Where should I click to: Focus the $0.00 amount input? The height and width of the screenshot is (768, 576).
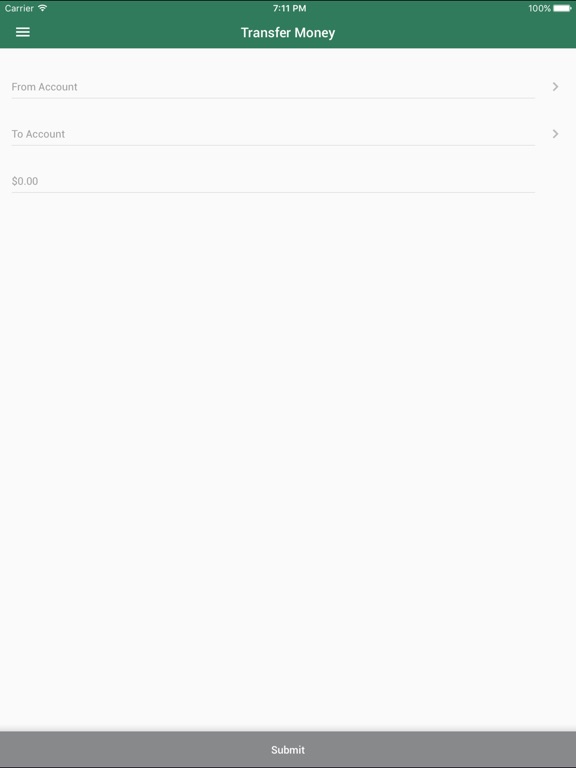[x=273, y=181]
